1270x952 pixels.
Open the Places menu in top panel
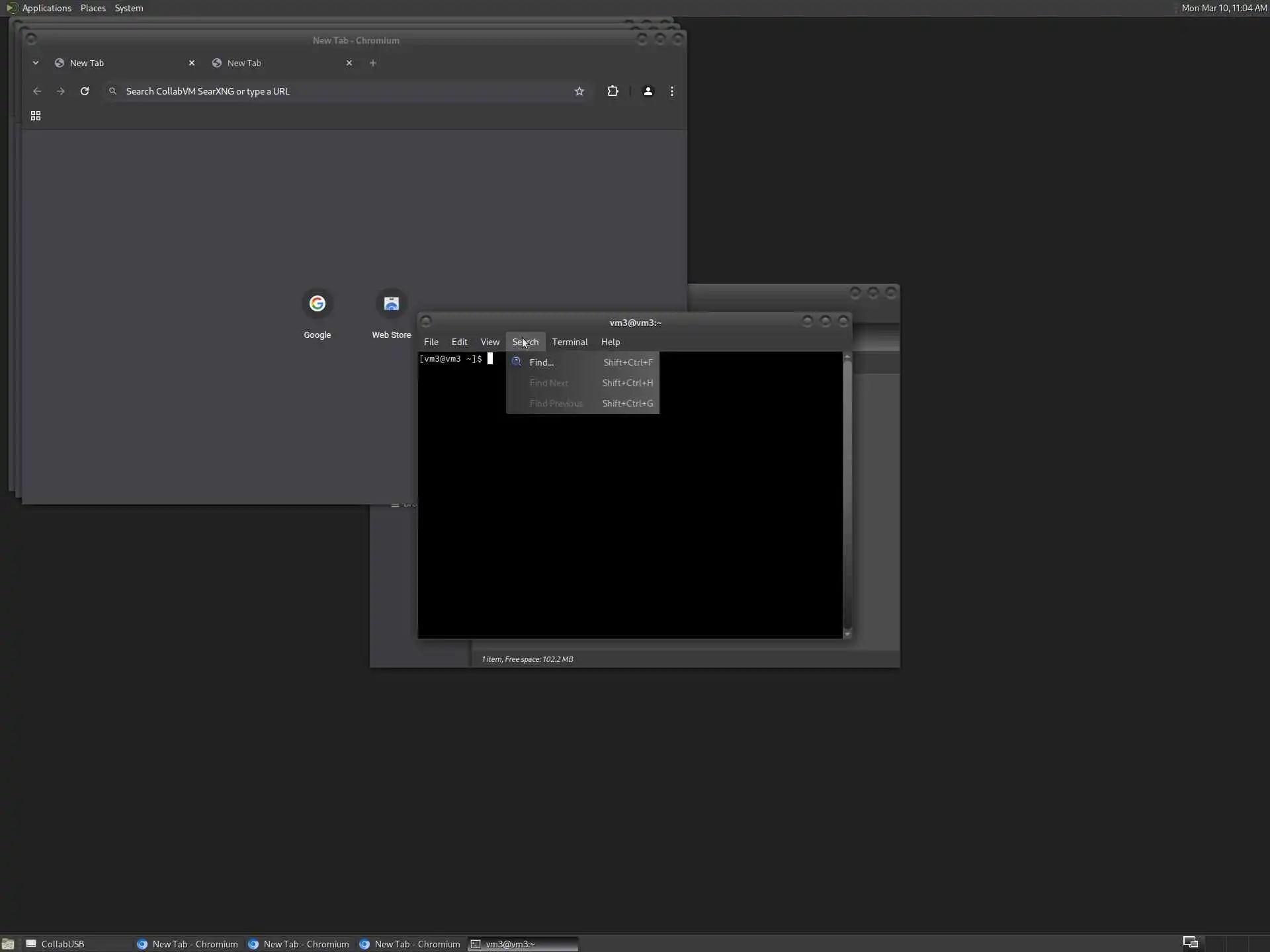tap(93, 8)
